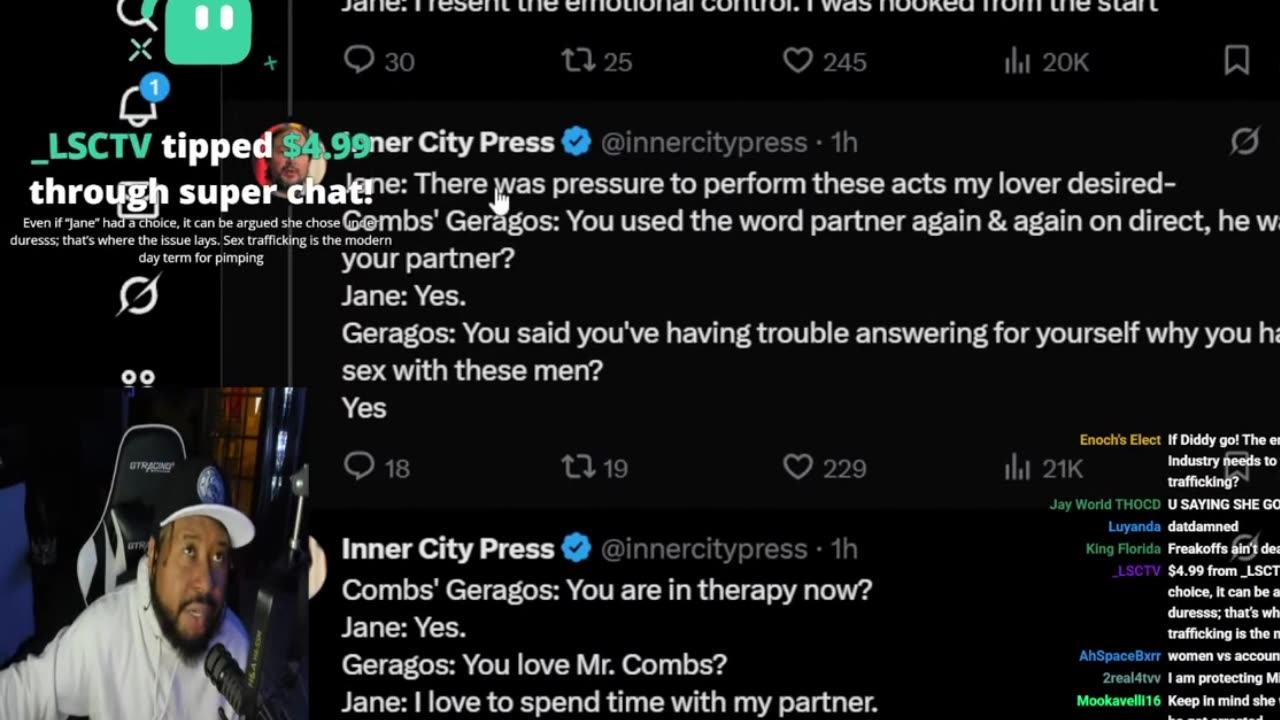Click the streamer webcam thumbnail
Screen dimensions: 1280x720
point(150,555)
